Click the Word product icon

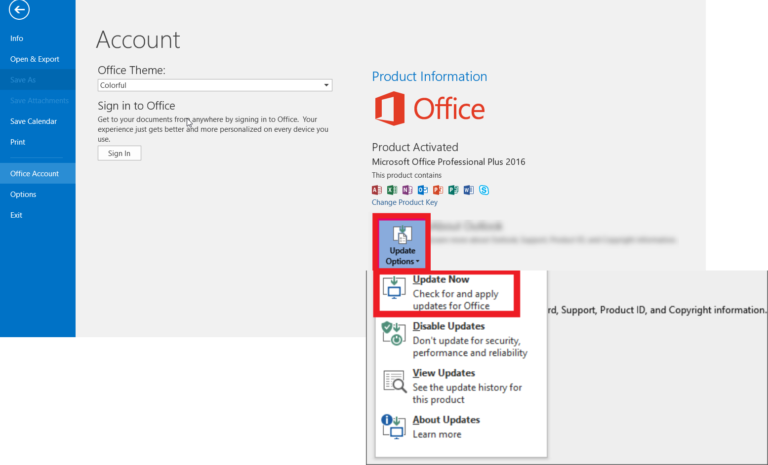[x=469, y=190]
